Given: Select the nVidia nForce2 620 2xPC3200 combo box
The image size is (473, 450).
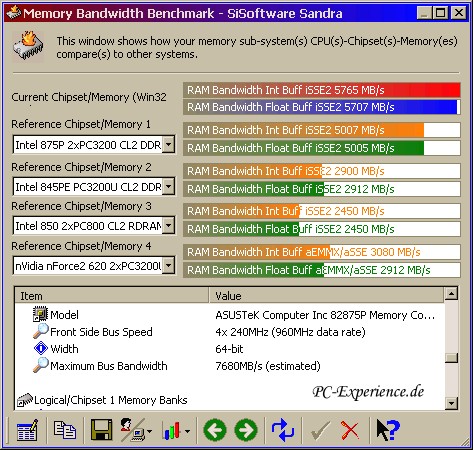Looking at the screenshot, I should (94, 266).
